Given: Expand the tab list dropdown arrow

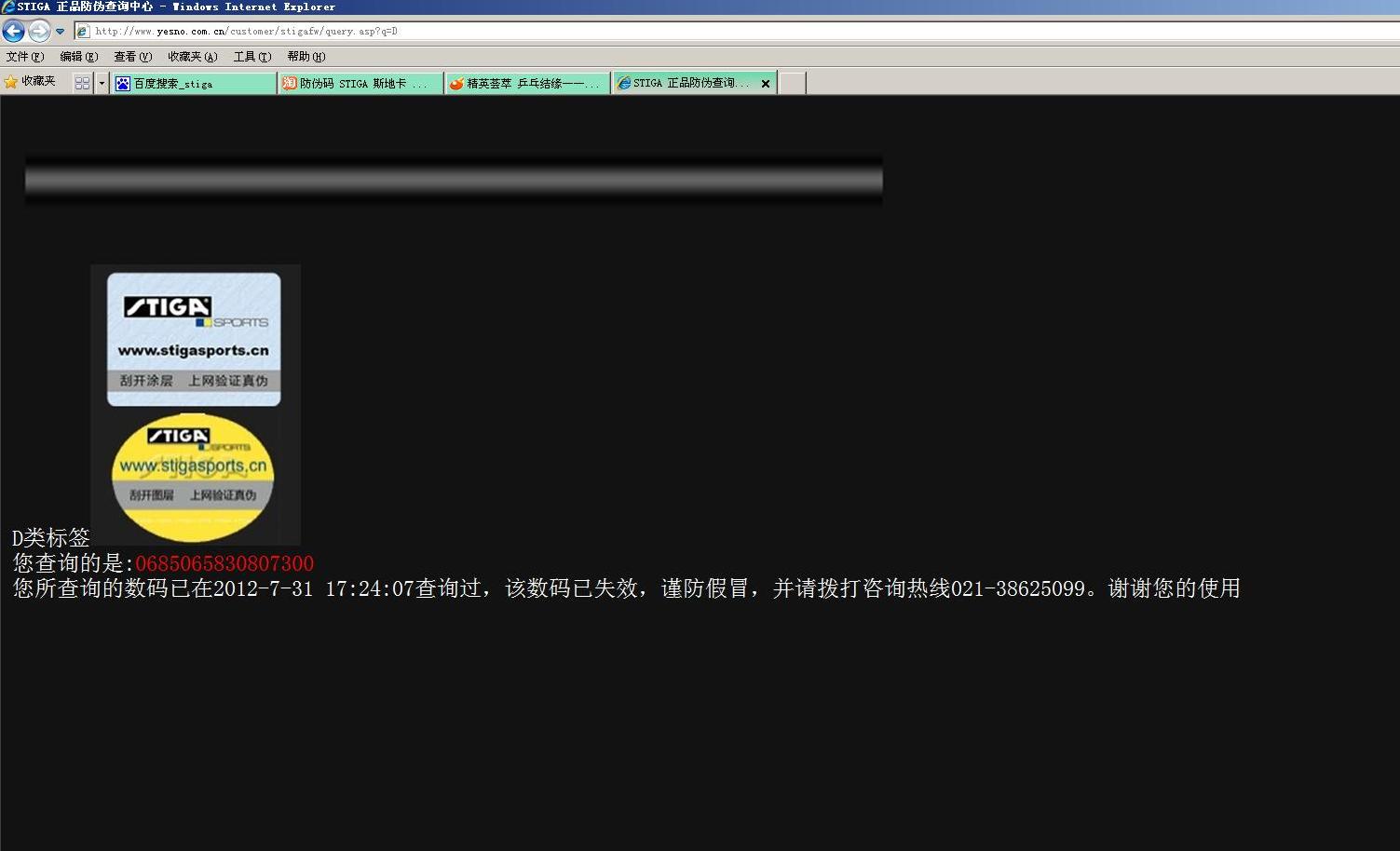Looking at the screenshot, I should [x=102, y=83].
